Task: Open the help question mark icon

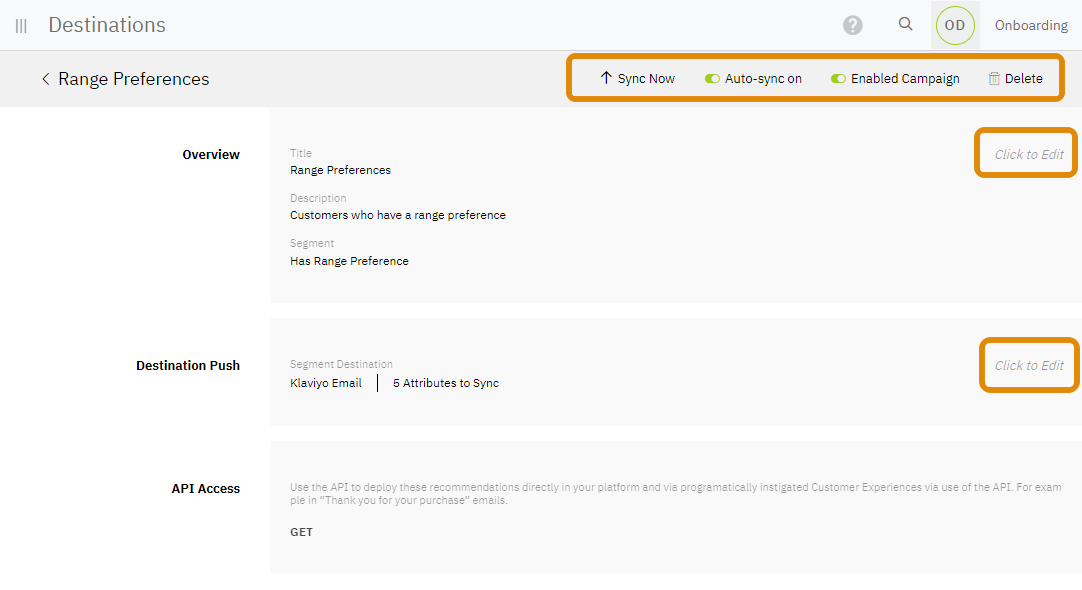Action: click(x=852, y=25)
